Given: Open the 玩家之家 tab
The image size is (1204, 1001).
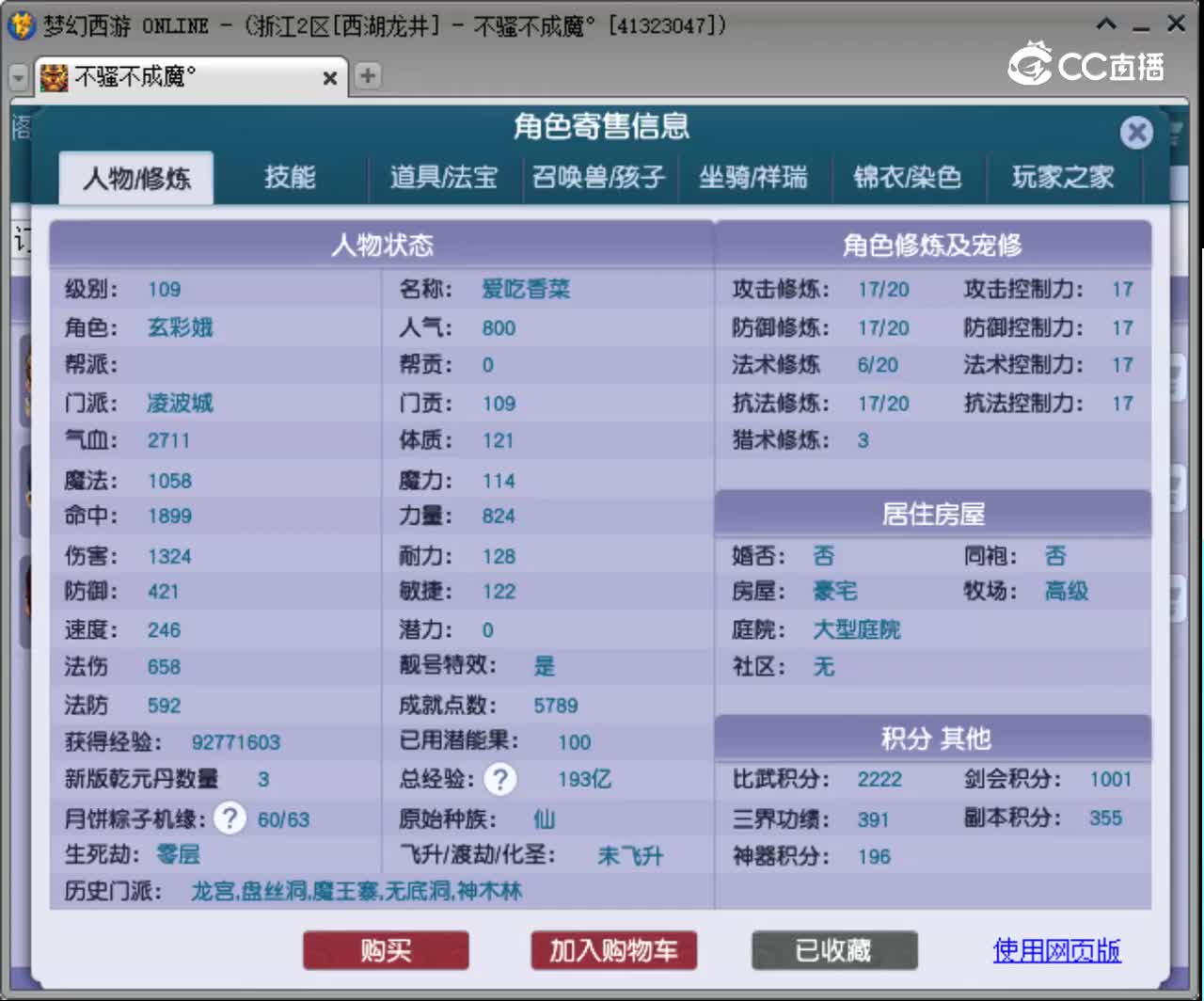Looking at the screenshot, I should (x=1063, y=177).
